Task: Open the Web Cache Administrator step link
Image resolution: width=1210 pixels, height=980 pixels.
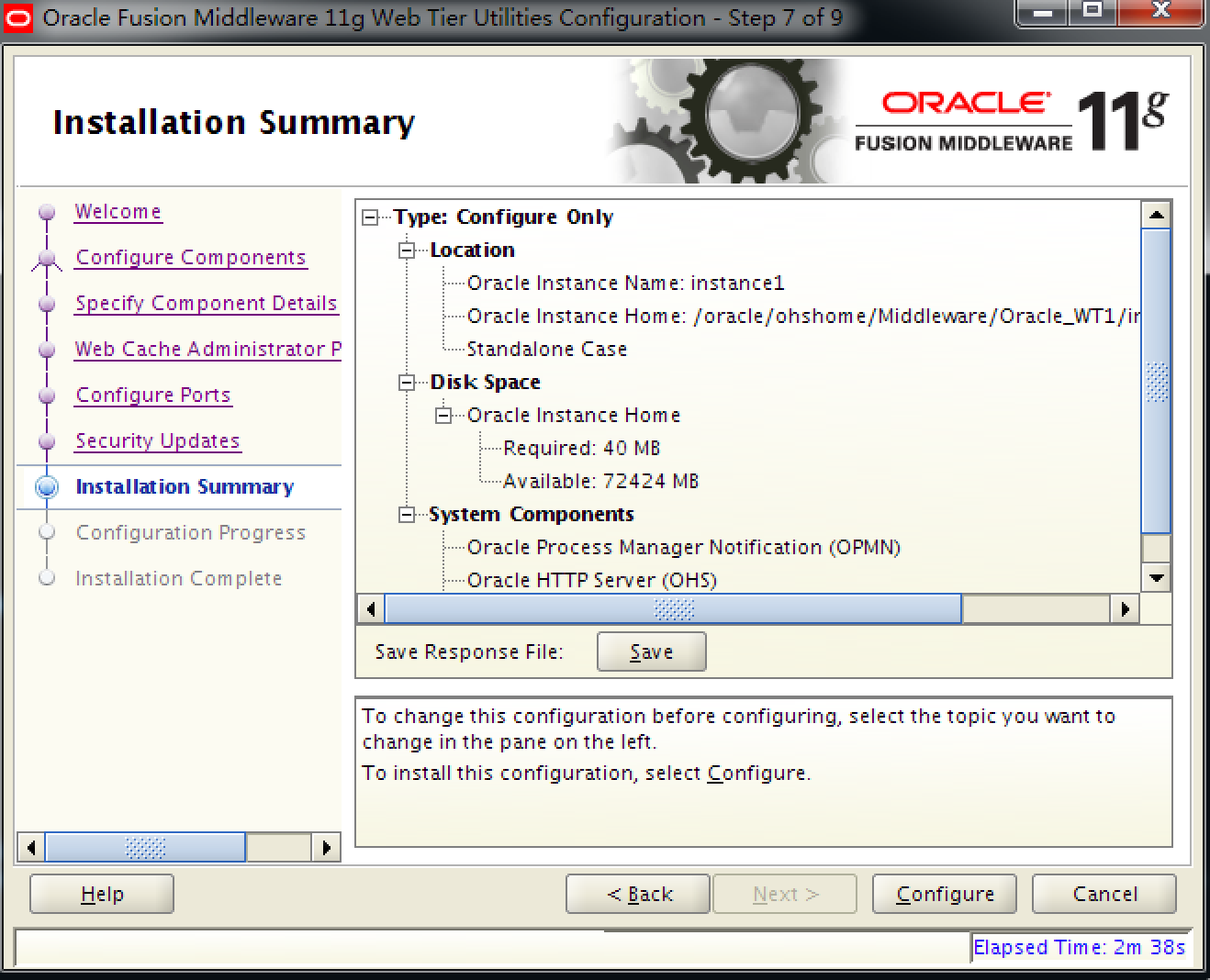Action: pos(208,350)
